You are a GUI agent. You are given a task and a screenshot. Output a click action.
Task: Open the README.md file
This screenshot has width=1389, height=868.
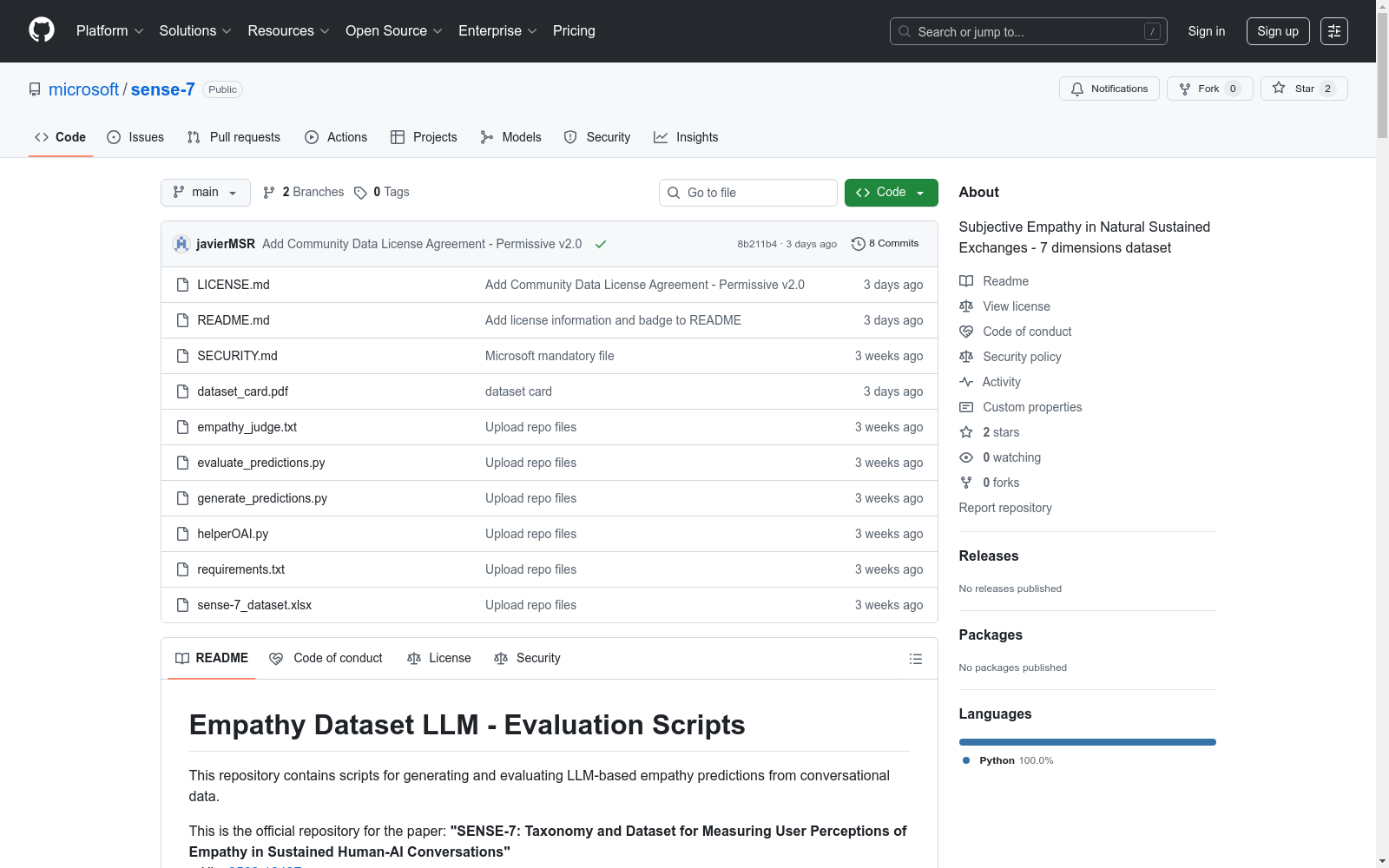coord(234,320)
